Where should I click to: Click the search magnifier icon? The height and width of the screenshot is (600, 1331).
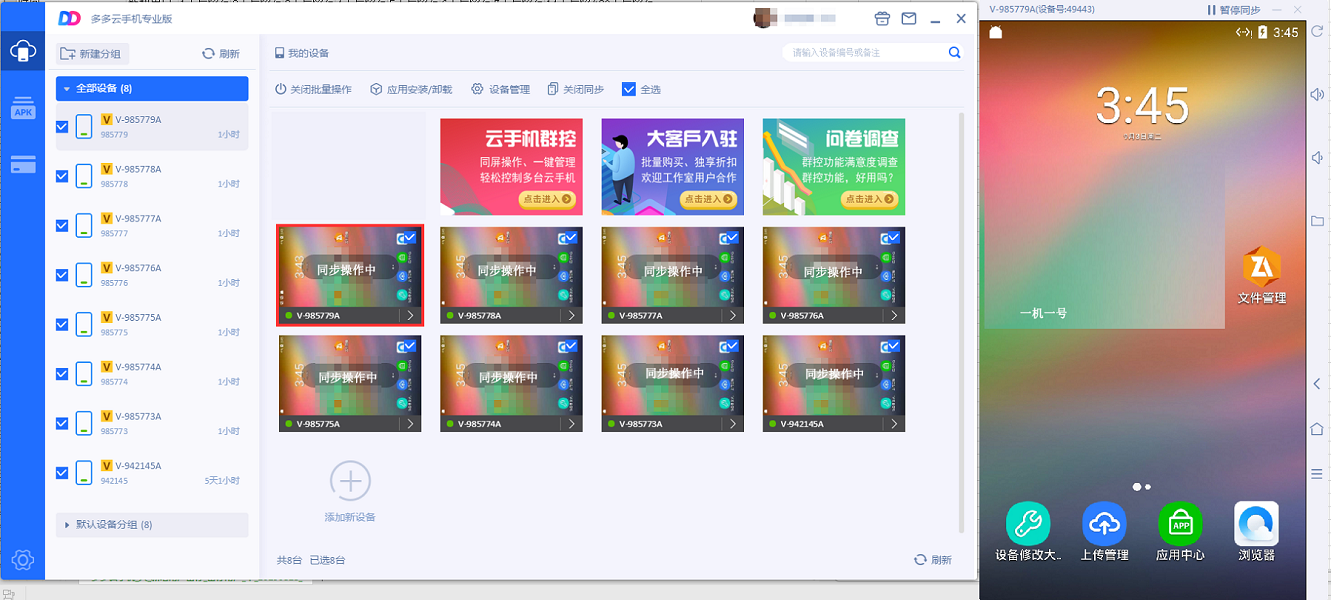pos(955,53)
